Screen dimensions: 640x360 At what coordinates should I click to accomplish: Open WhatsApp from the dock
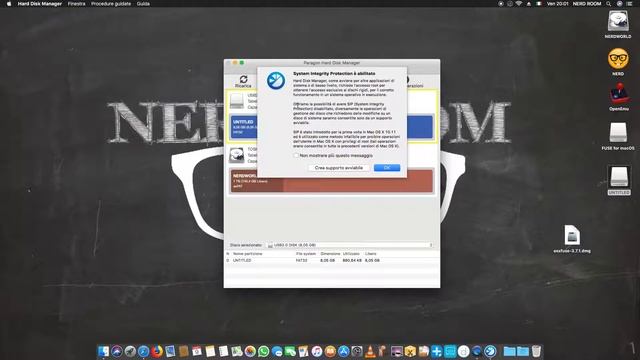point(264,351)
